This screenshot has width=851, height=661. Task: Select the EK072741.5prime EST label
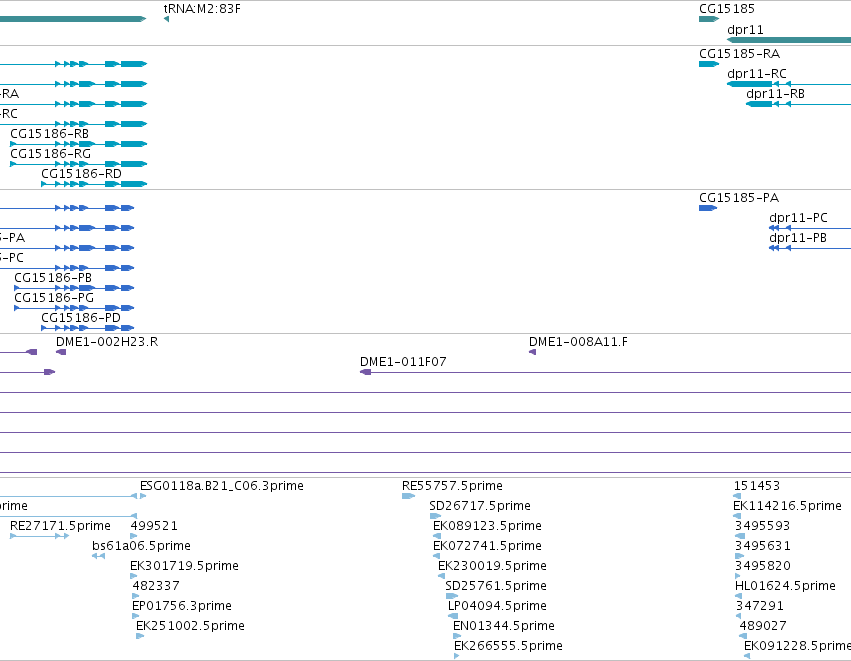[x=487, y=546]
